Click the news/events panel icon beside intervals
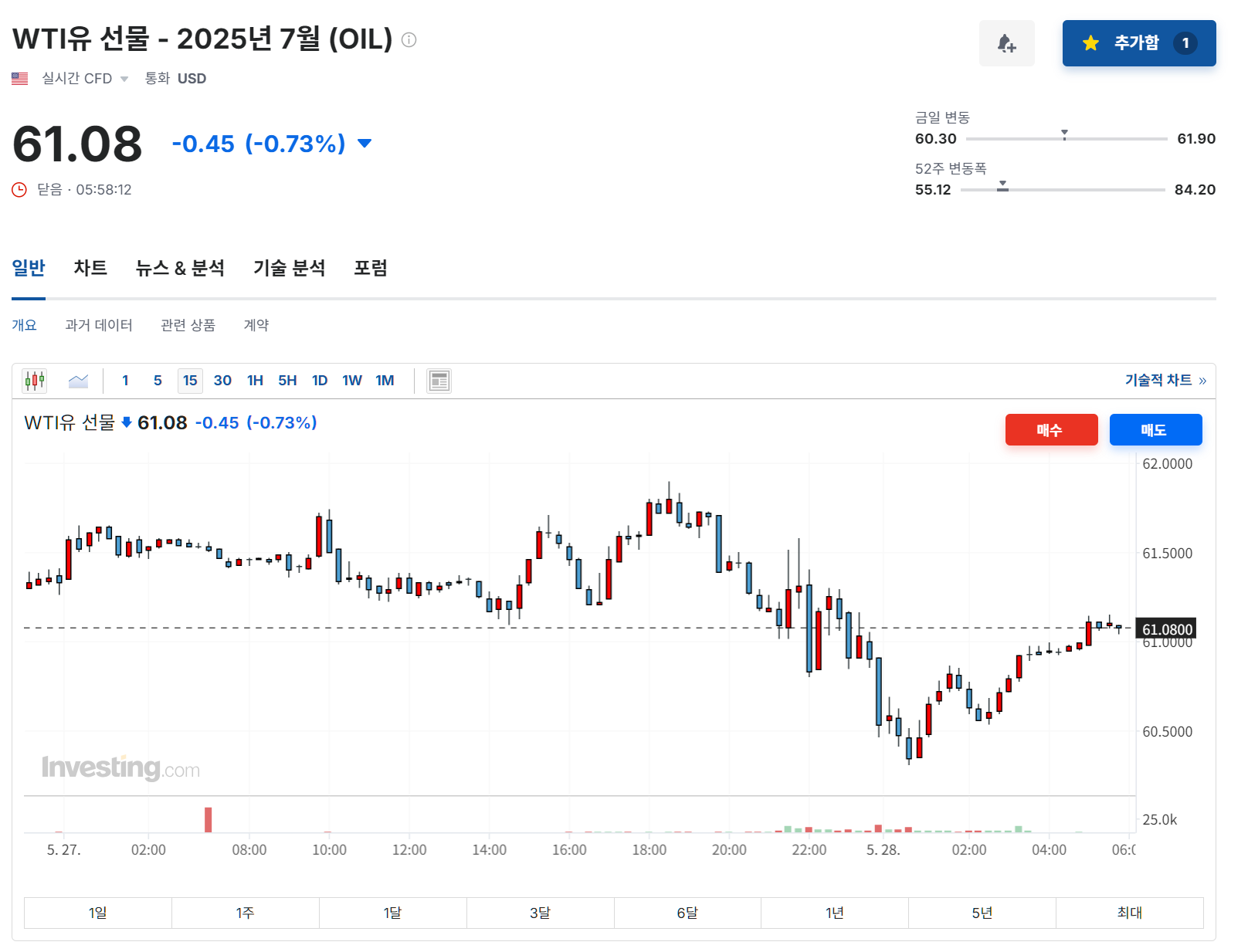 [x=439, y=380]
